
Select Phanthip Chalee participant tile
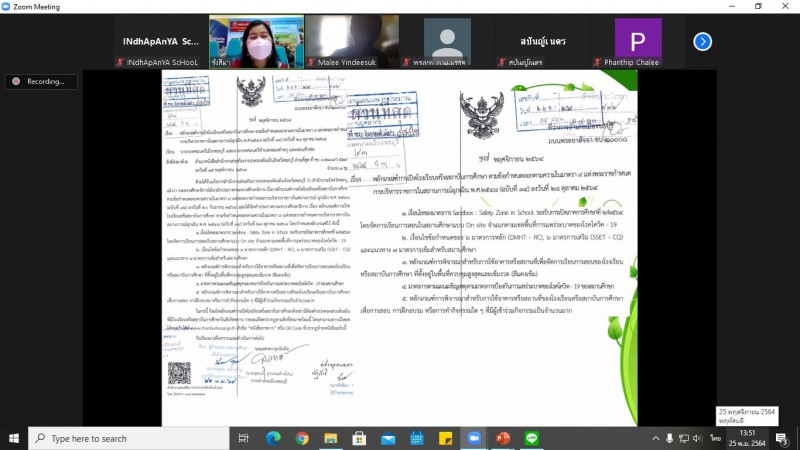coord(638,42)
